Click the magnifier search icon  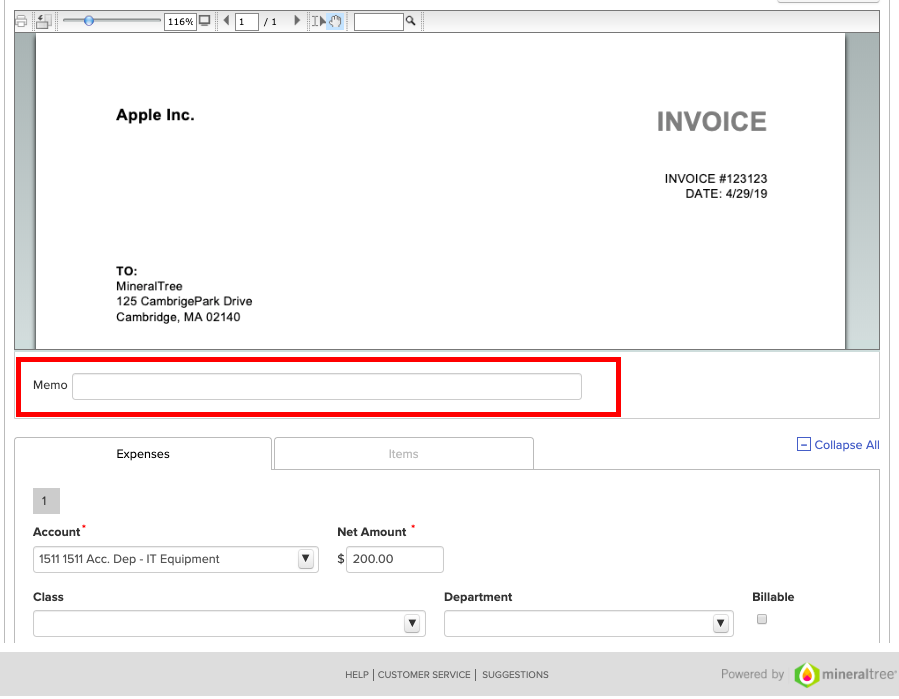411,21
